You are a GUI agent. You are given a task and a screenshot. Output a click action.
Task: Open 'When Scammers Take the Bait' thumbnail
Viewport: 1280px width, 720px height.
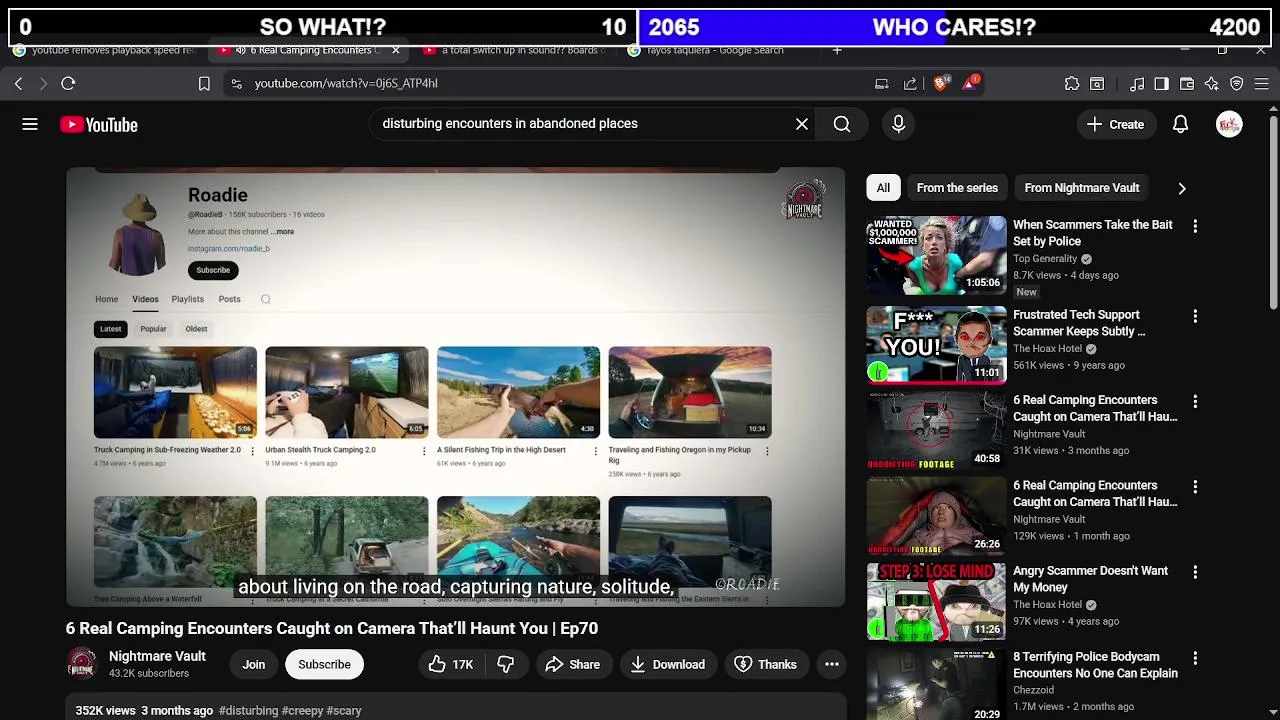click(x=936, y=254)
